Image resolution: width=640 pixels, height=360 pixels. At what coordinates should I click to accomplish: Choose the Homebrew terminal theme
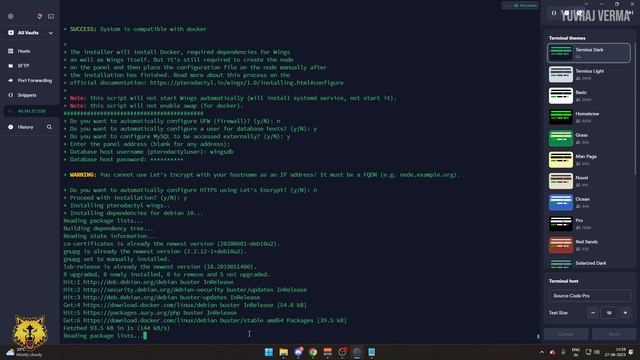pos(589,117)
